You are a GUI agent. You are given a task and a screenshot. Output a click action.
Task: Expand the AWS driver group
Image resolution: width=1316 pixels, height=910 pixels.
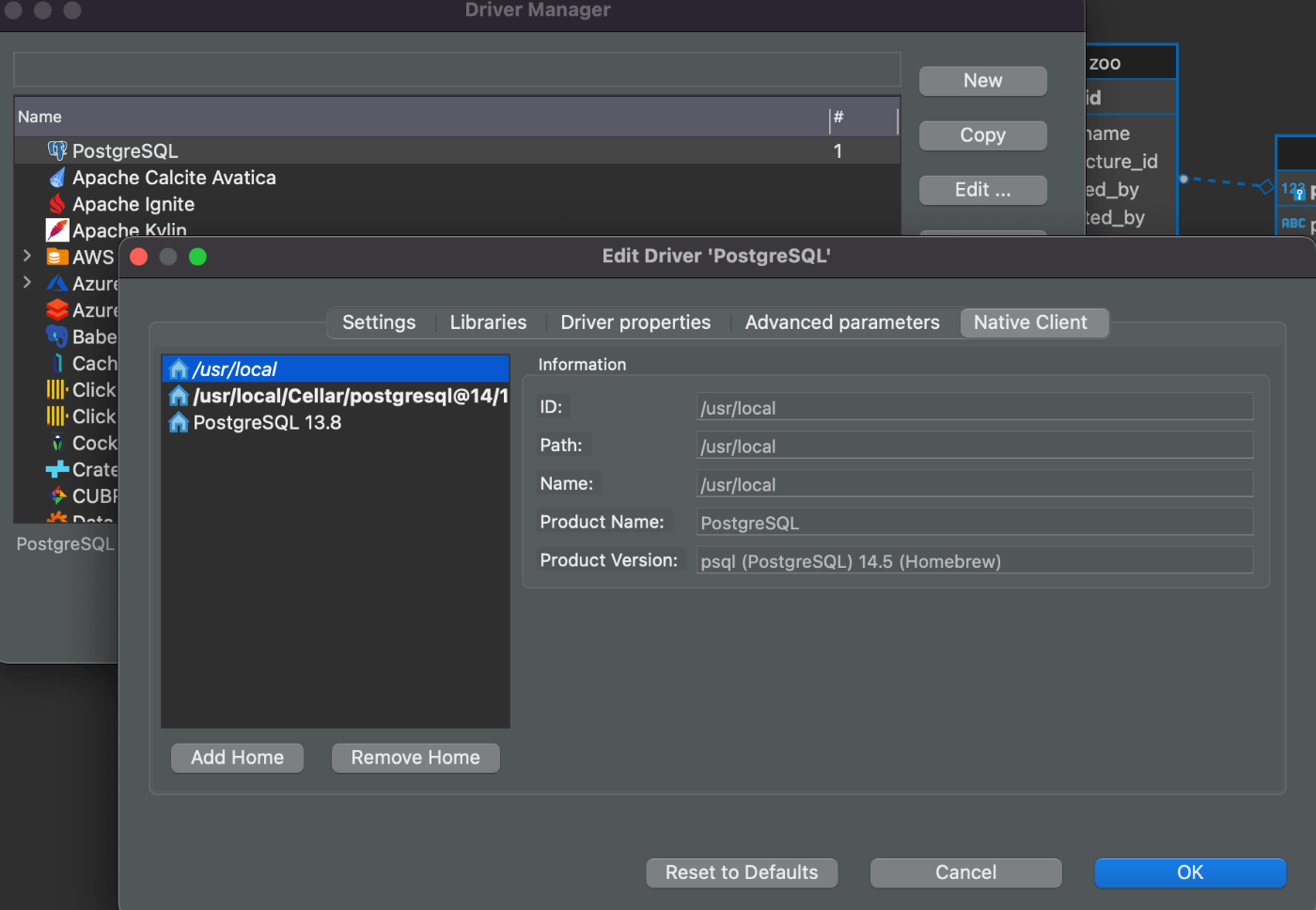tap(27, 256)
